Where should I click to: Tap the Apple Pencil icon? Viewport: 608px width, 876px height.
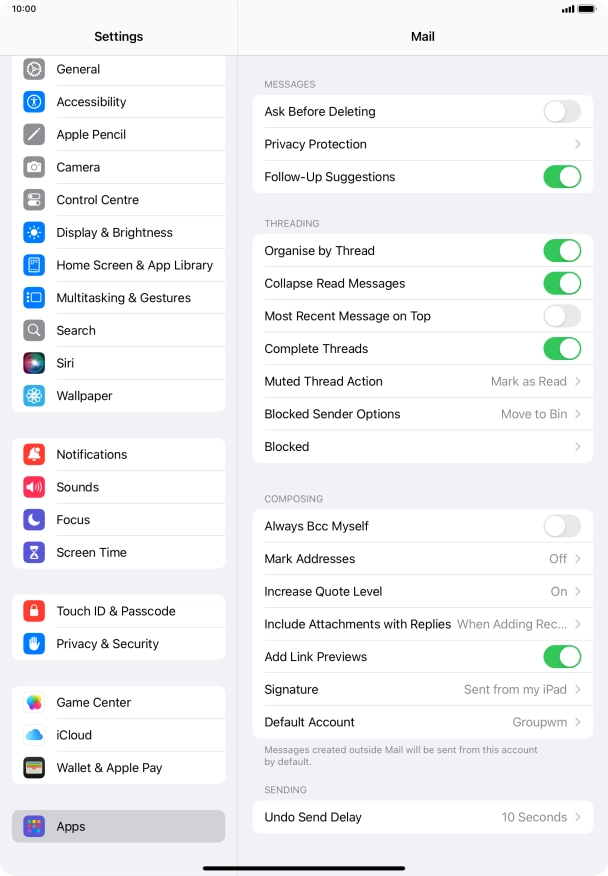(34, 135)
